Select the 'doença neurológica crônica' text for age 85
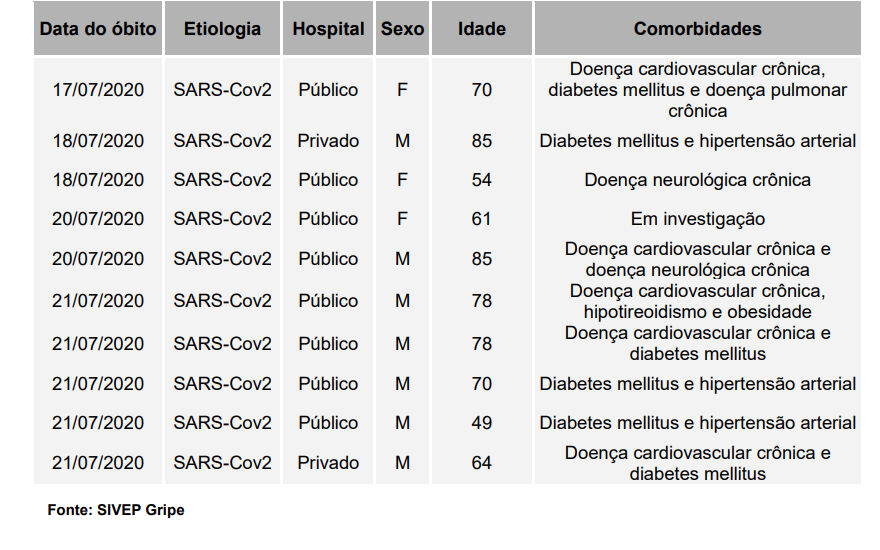 coord(698,270)
